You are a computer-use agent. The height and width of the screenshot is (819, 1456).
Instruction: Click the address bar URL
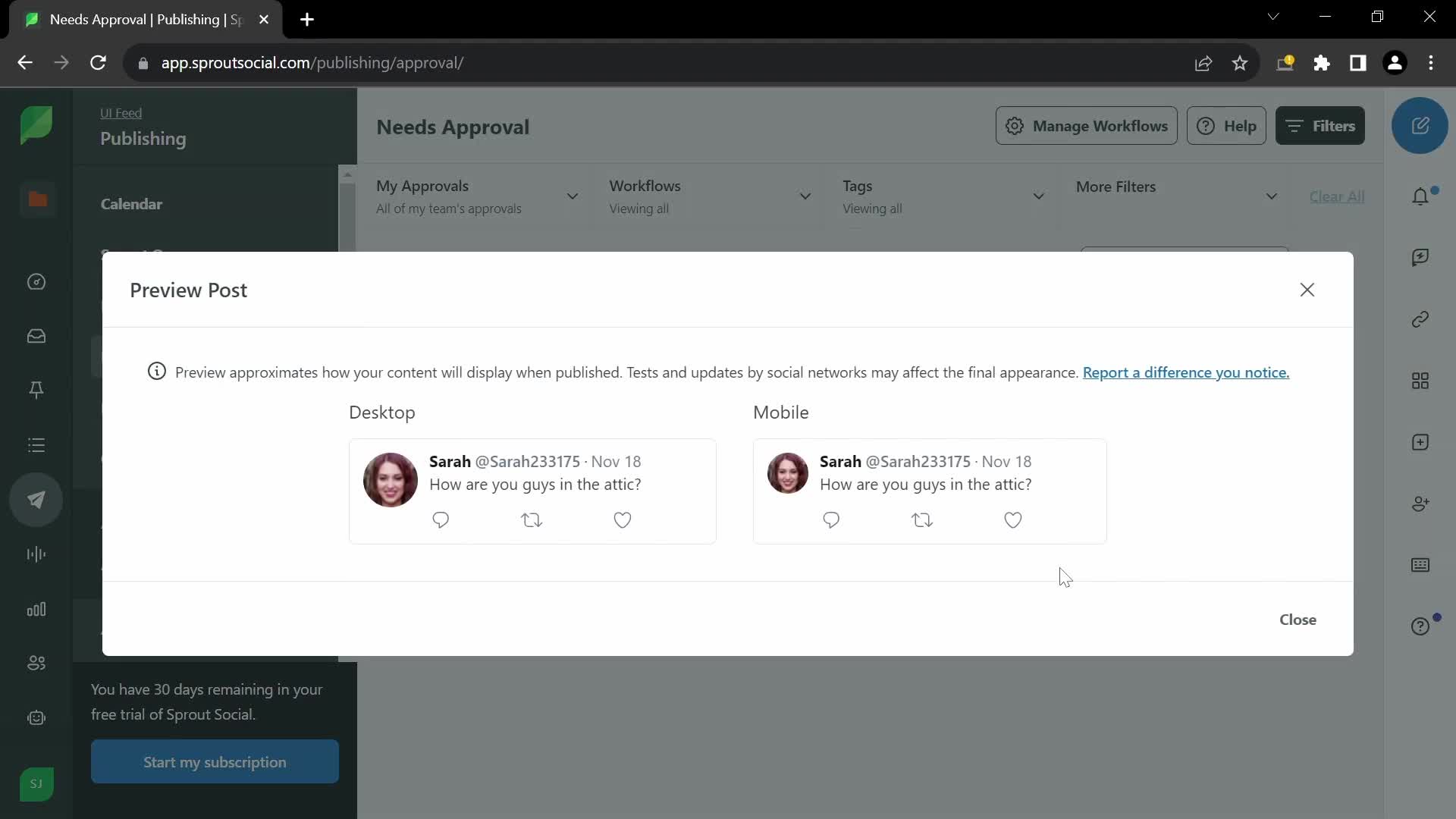(312, 63)
